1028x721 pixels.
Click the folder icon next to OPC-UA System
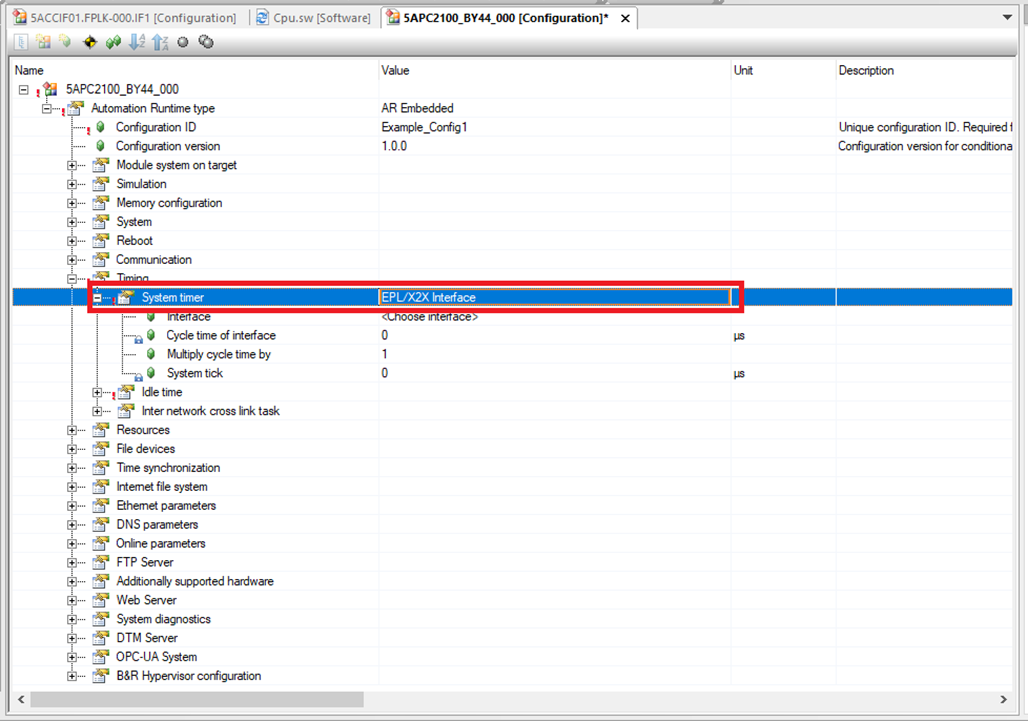click(100, 657)
